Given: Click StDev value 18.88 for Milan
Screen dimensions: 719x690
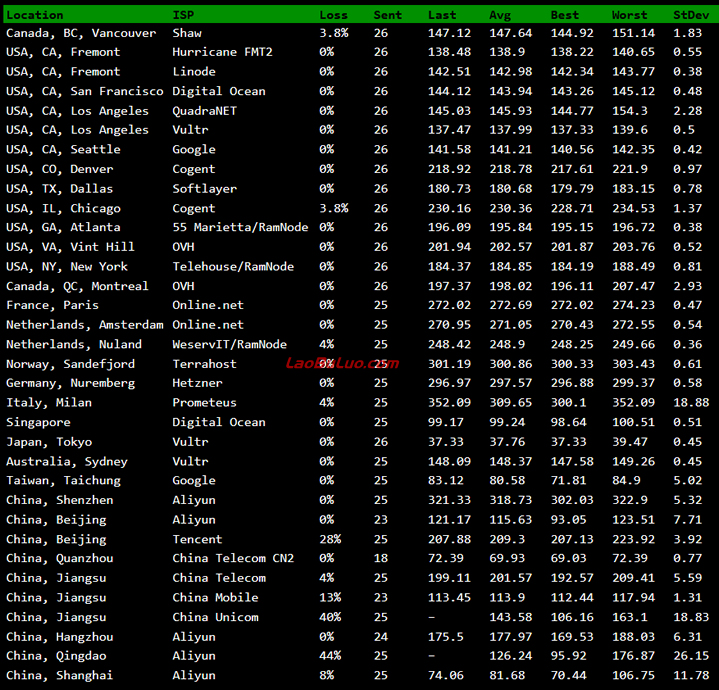Looking at the screenshot, I should pyautogui.click(x=691, y=403).
